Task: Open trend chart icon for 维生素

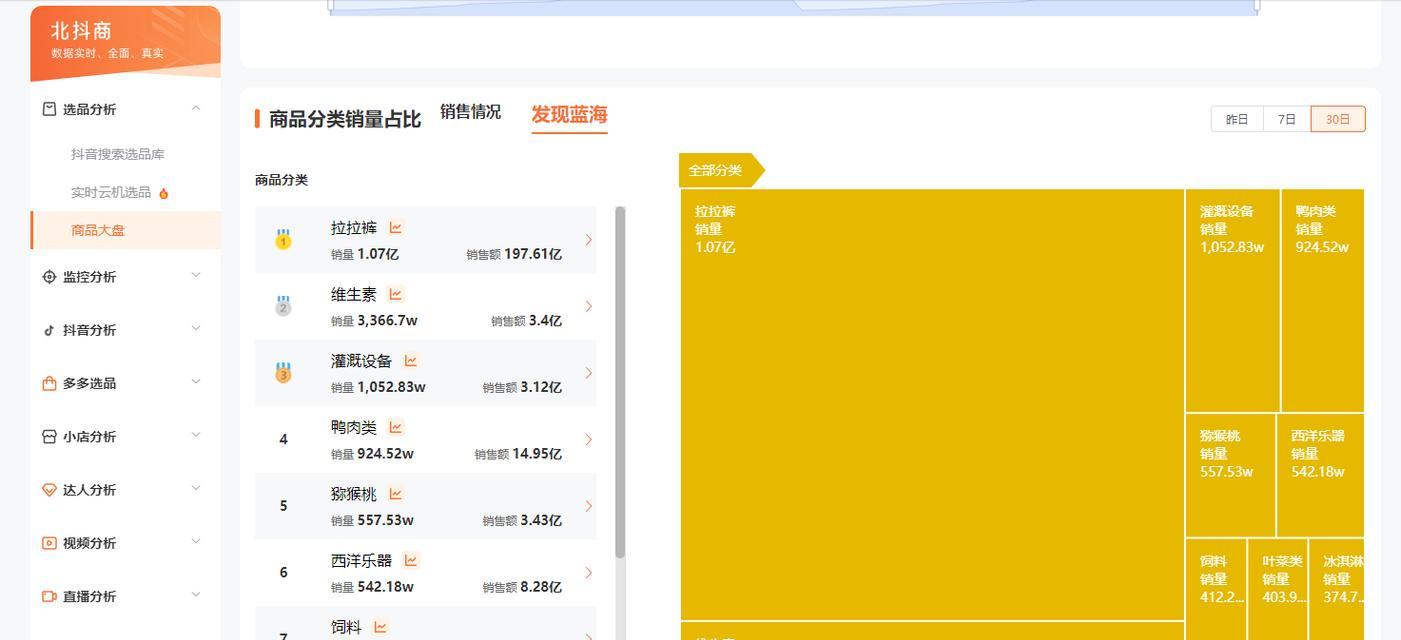Action: point(396,294)
